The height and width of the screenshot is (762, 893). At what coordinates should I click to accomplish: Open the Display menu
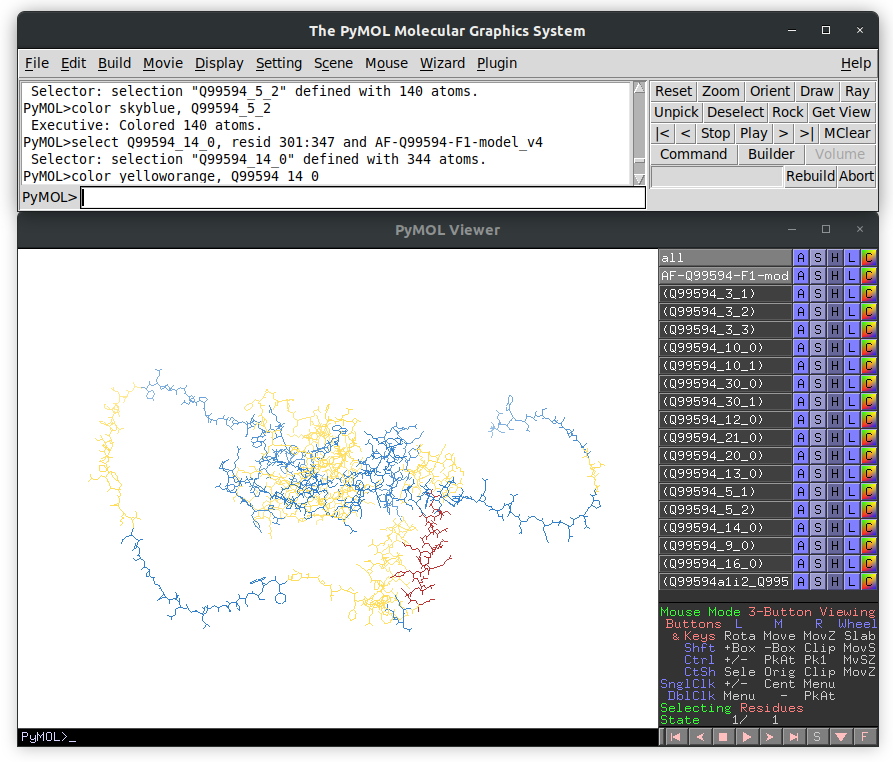click(219, 63)
